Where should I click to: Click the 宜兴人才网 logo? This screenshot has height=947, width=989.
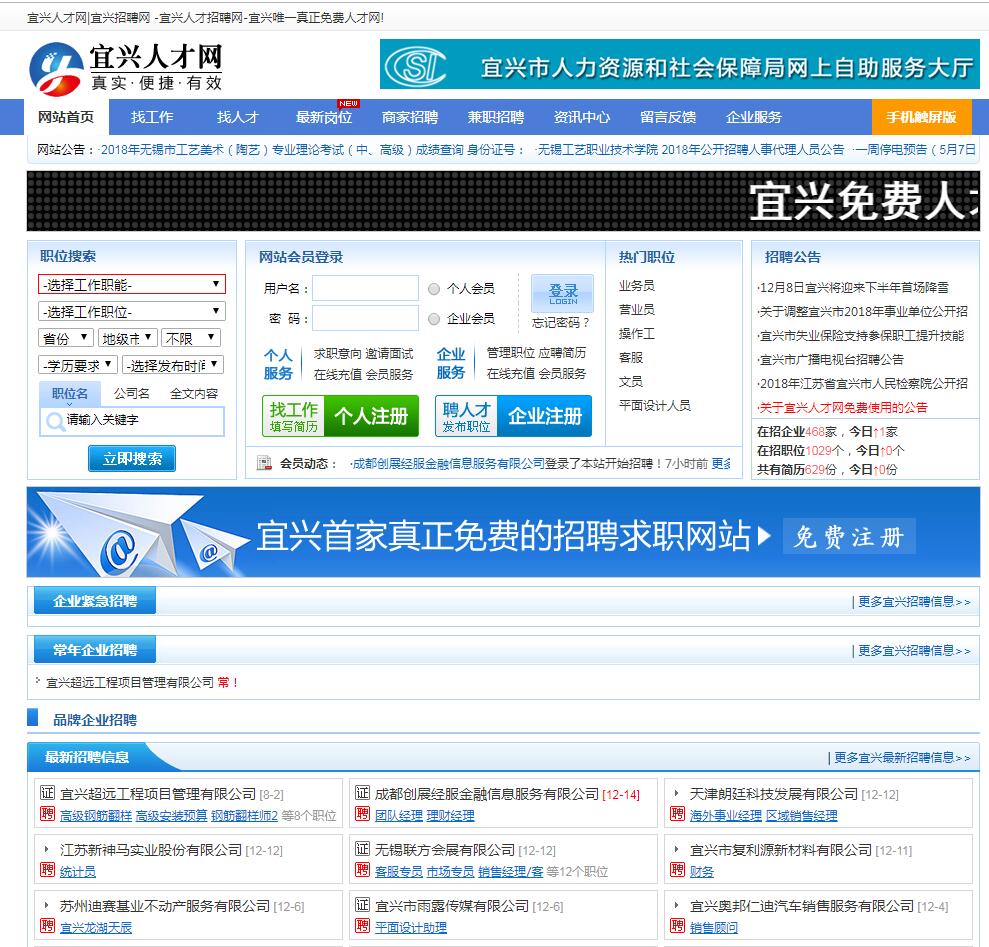126,68
